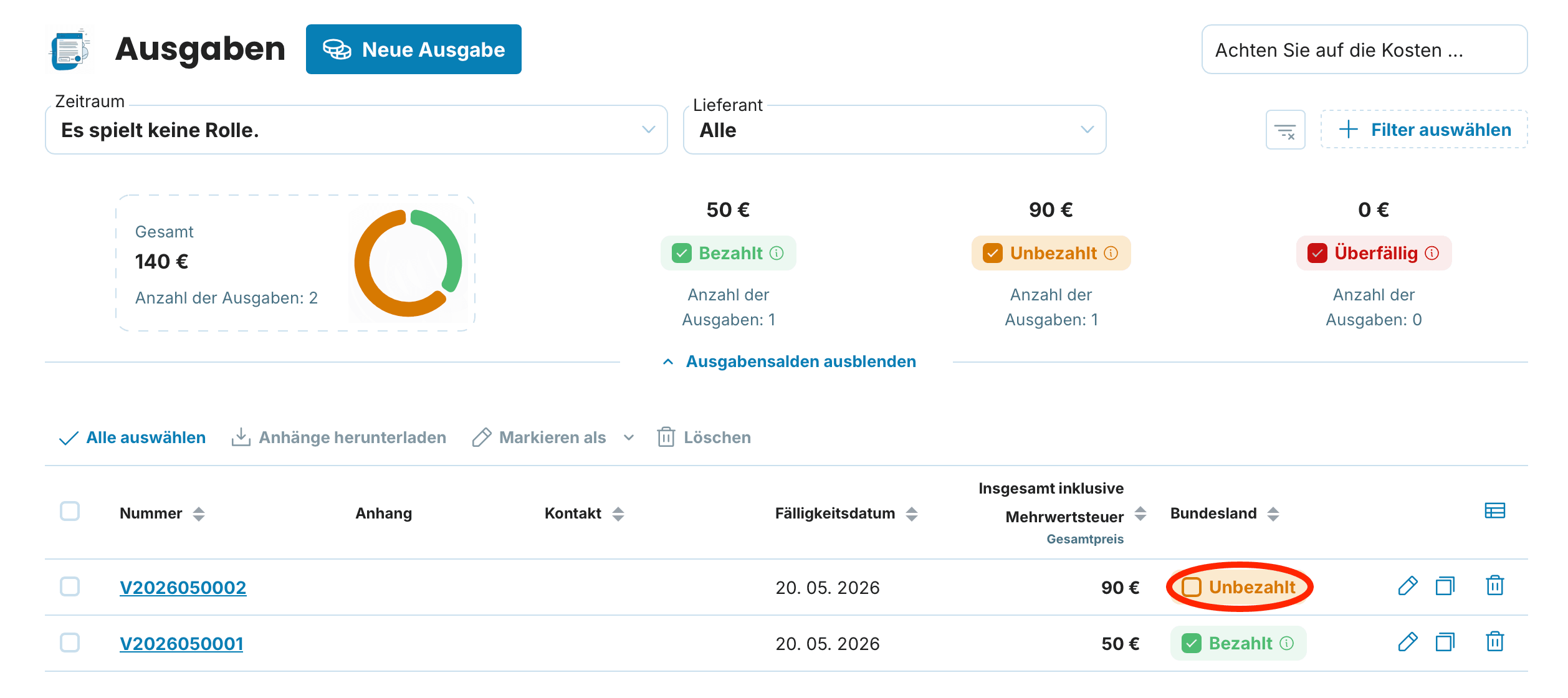Viewport: 1568px width, 698px height.
Task: Click the info icon beside Überfällig summary
Action: pos(1432,253)
